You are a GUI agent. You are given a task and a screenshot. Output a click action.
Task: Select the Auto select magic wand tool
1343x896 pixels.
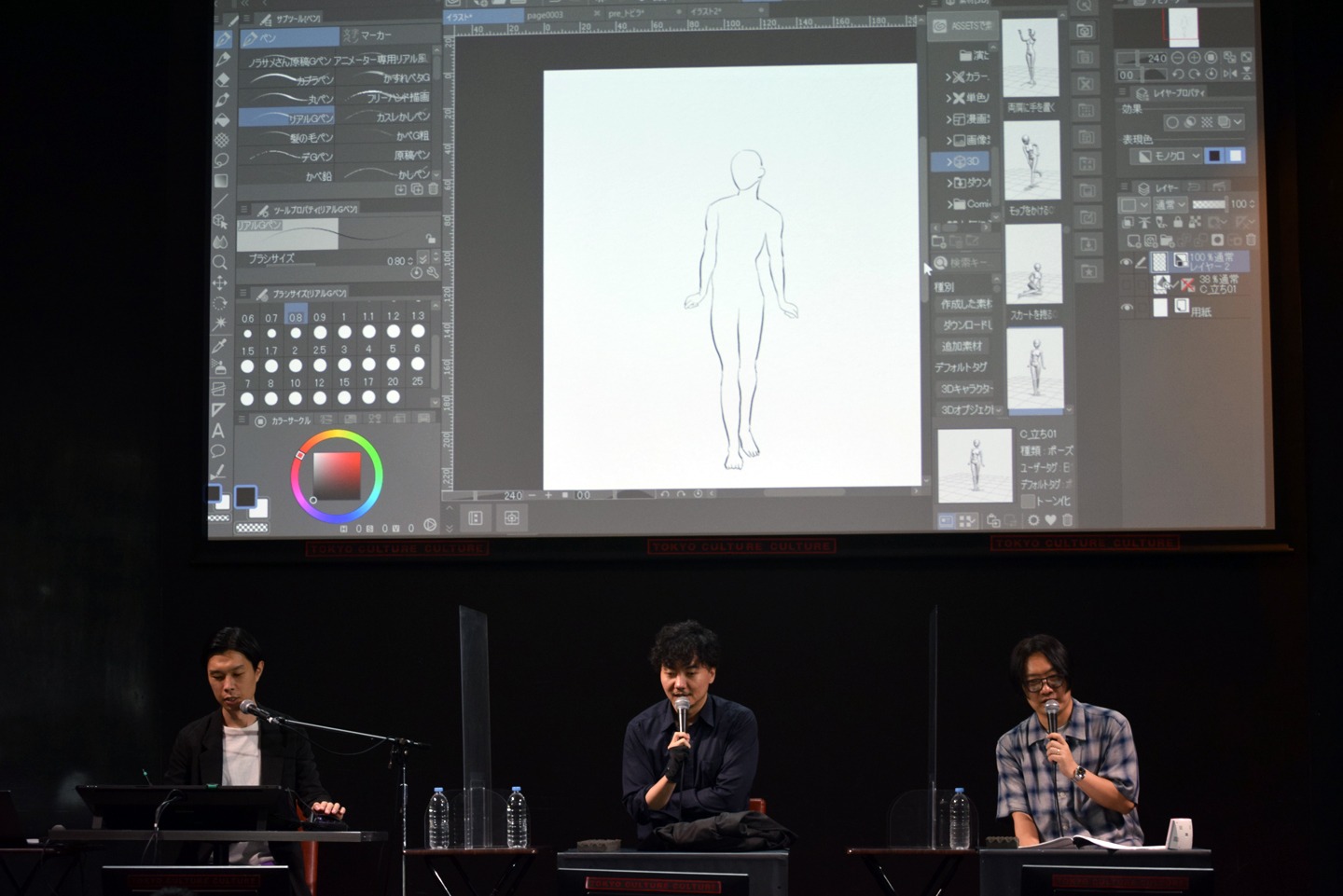pos(220,324)
